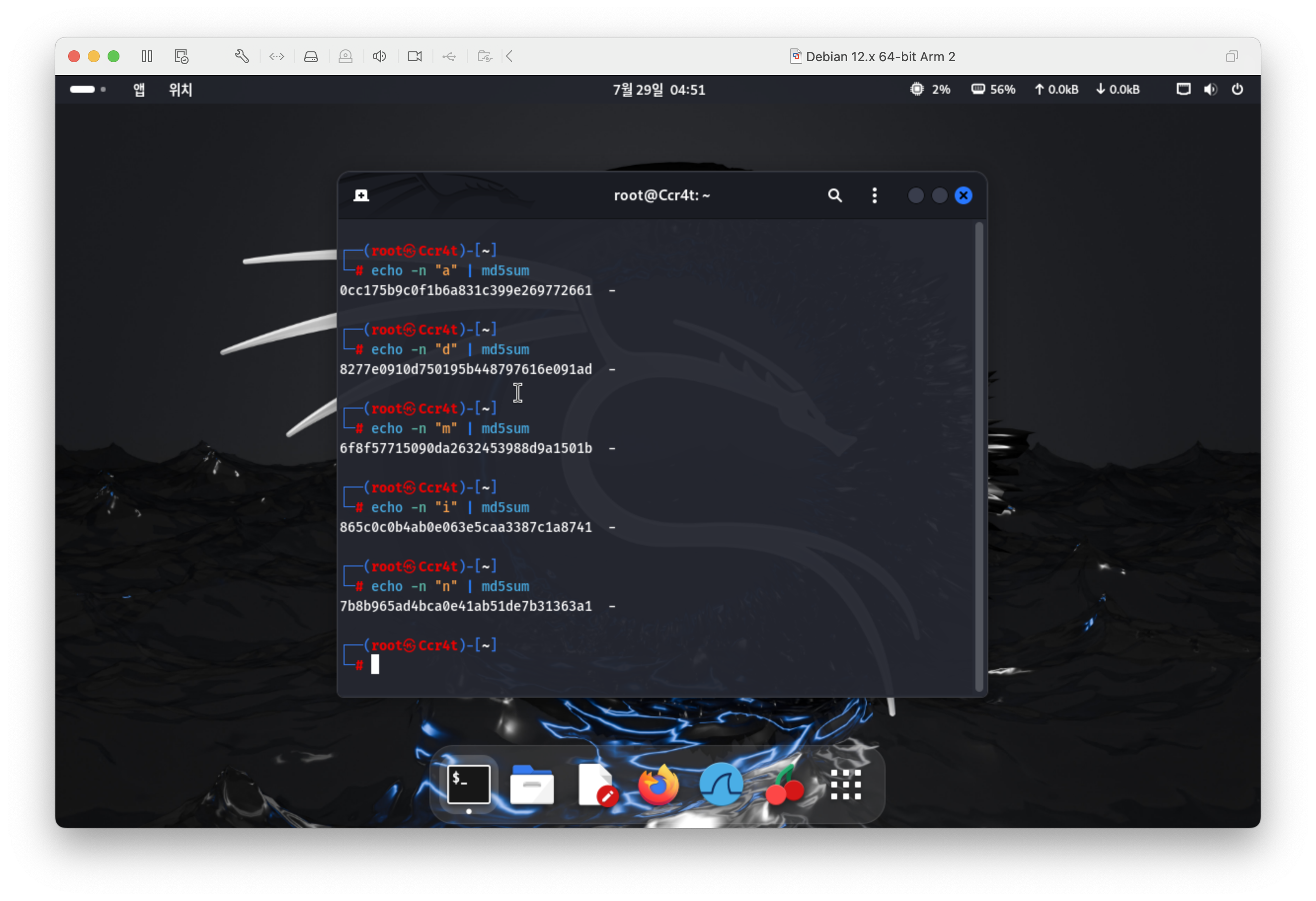Toggle VM sound device icon
This screenshot has width=1316, height=901.
click(380, 57)
